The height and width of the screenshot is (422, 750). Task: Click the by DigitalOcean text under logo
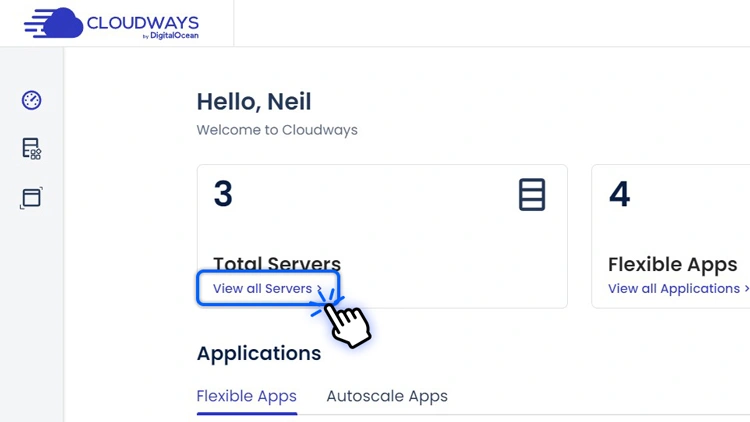point(171,36)
